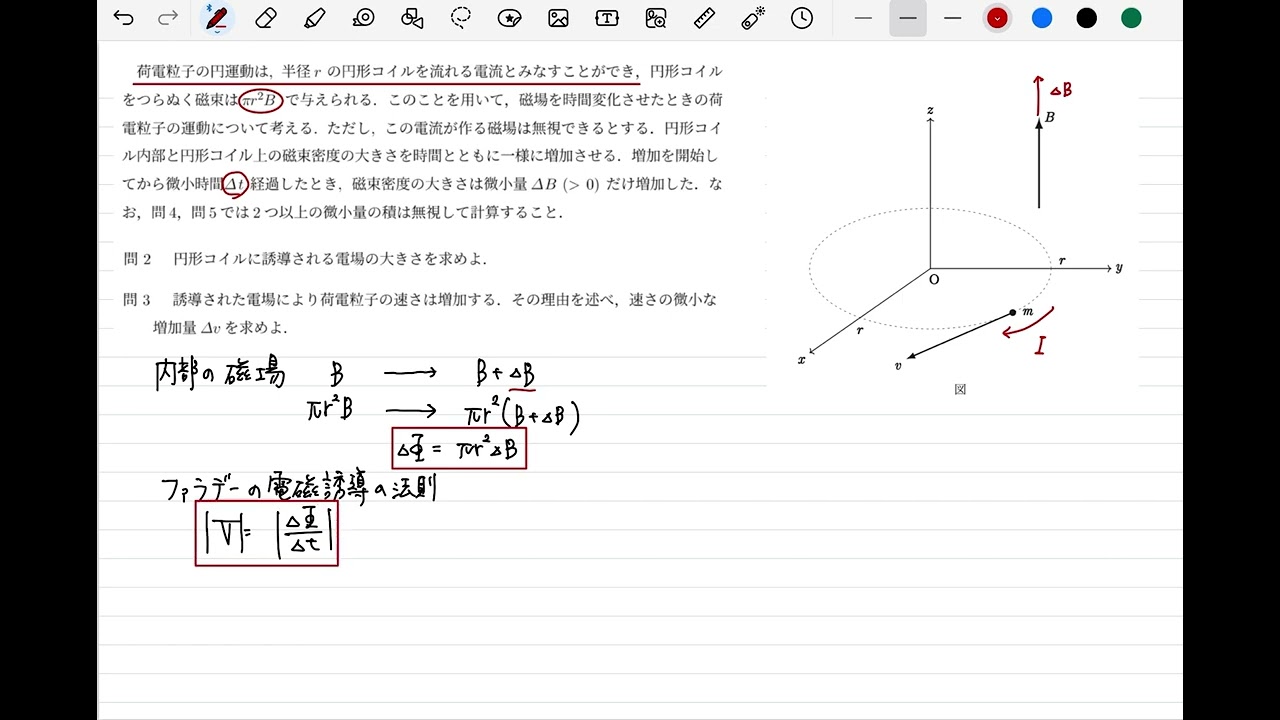
Task: Click the y axis label
Action: (1119, 268)
